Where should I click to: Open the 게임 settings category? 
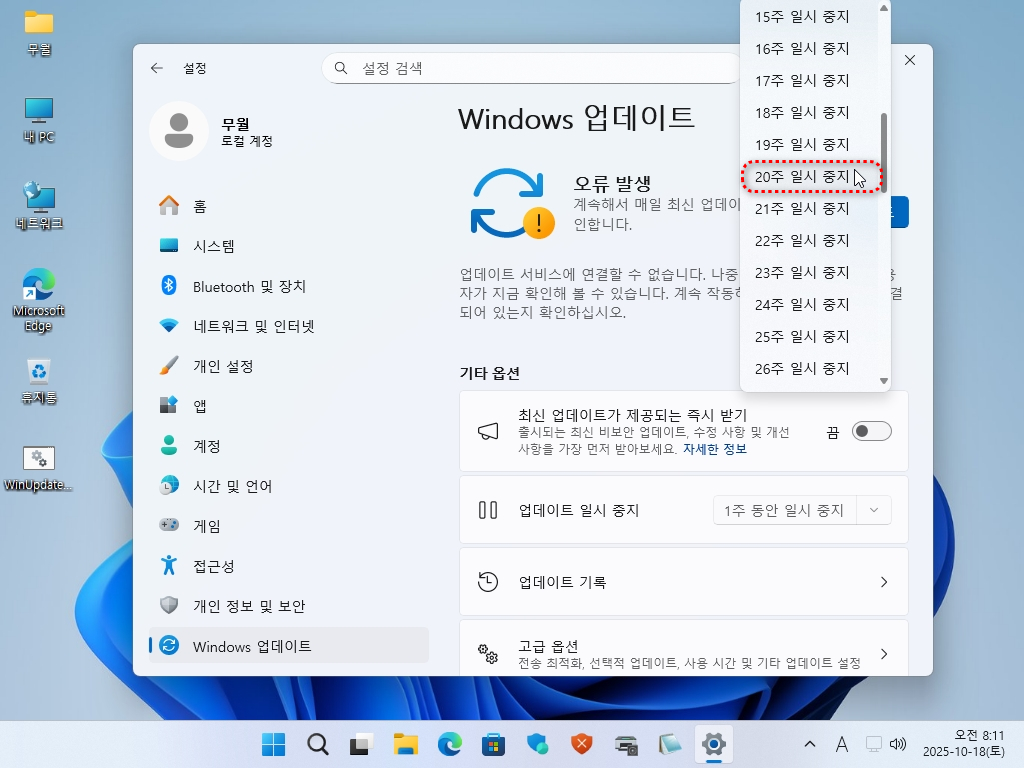(289, 526)
